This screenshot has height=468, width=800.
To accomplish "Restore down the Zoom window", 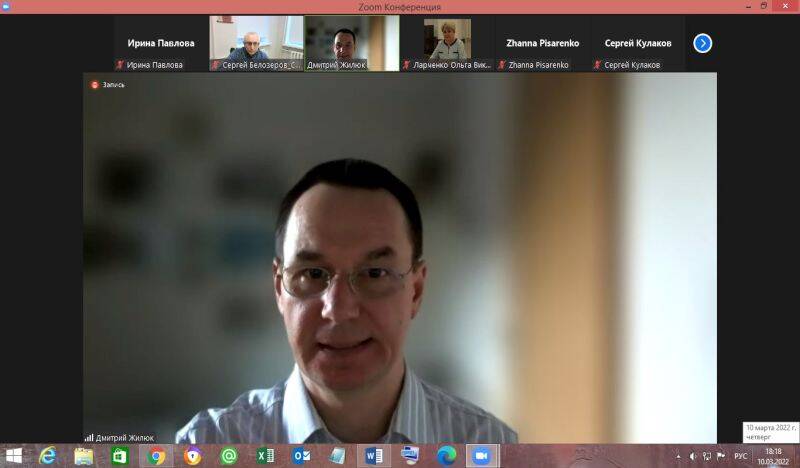I will click(764, 6).
